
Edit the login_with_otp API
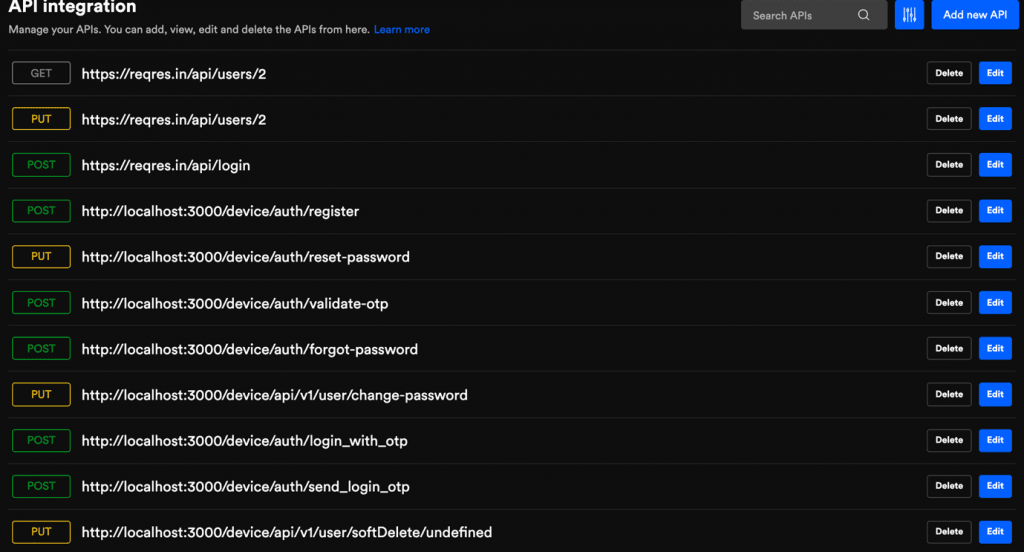pyautogui.click(x=995, y=440)
